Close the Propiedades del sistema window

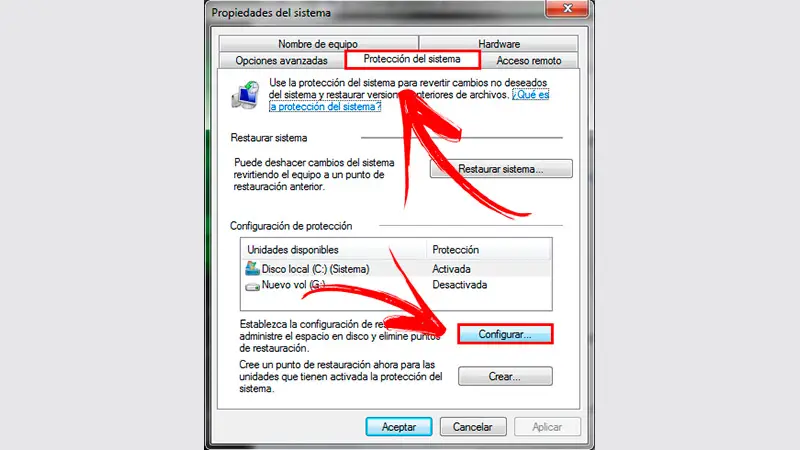566,9
